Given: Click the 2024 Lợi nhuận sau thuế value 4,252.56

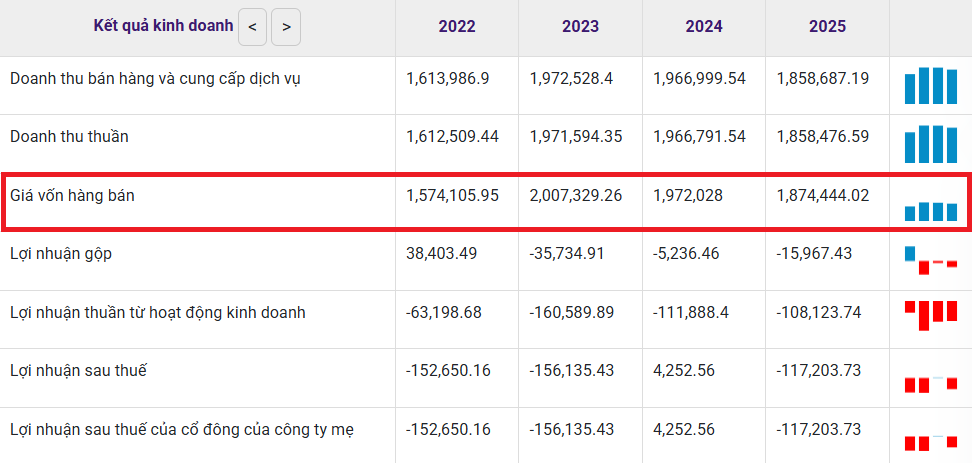Looking at the screenshot, I should (x=685, y=371).
